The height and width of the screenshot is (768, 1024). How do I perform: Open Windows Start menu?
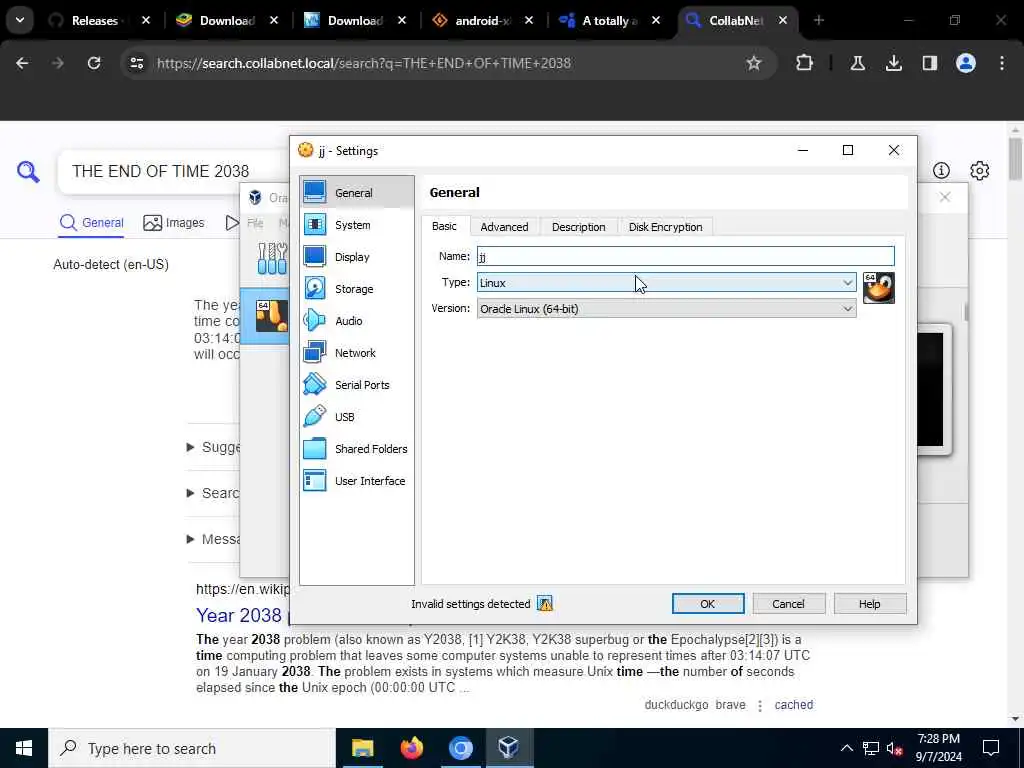(x=24, y=748)
